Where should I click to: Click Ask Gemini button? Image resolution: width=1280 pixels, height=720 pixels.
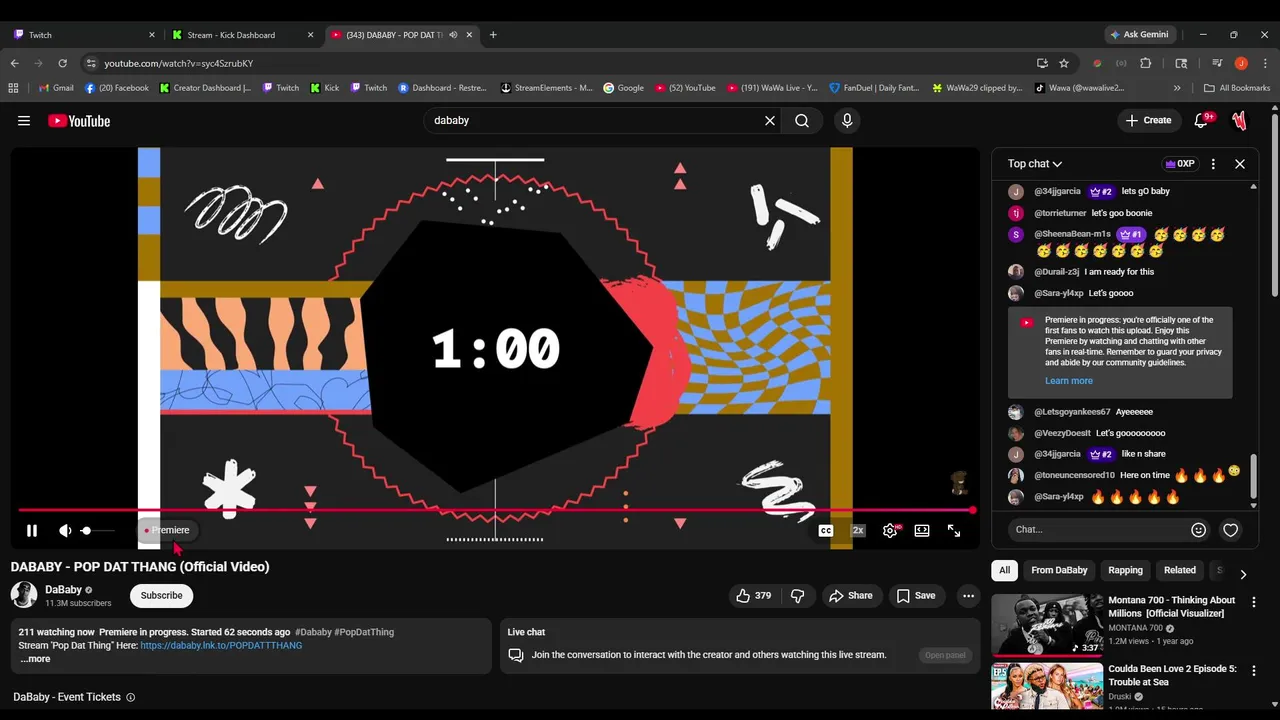click(1139, 35)
